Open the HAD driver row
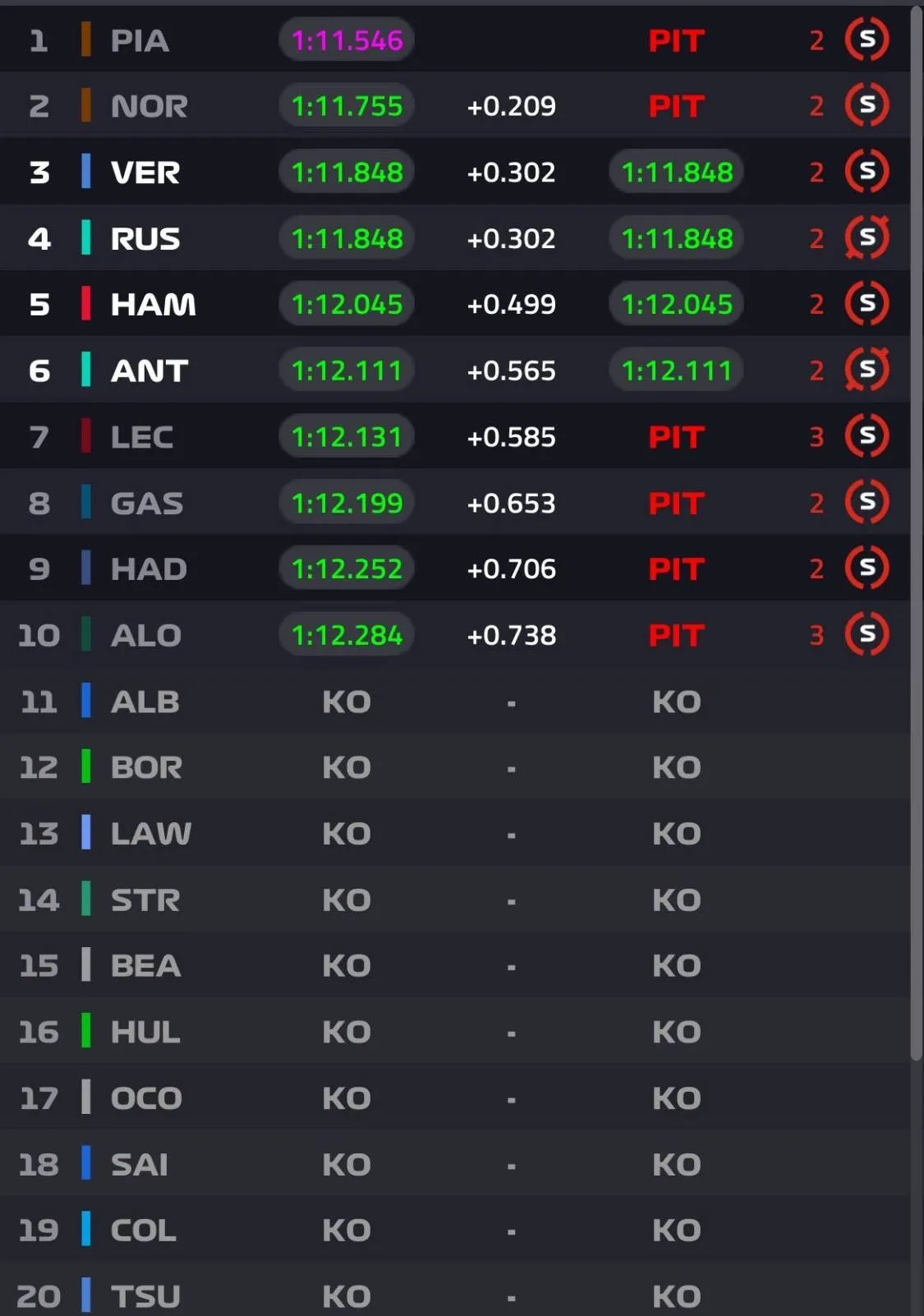 [455, 568]
